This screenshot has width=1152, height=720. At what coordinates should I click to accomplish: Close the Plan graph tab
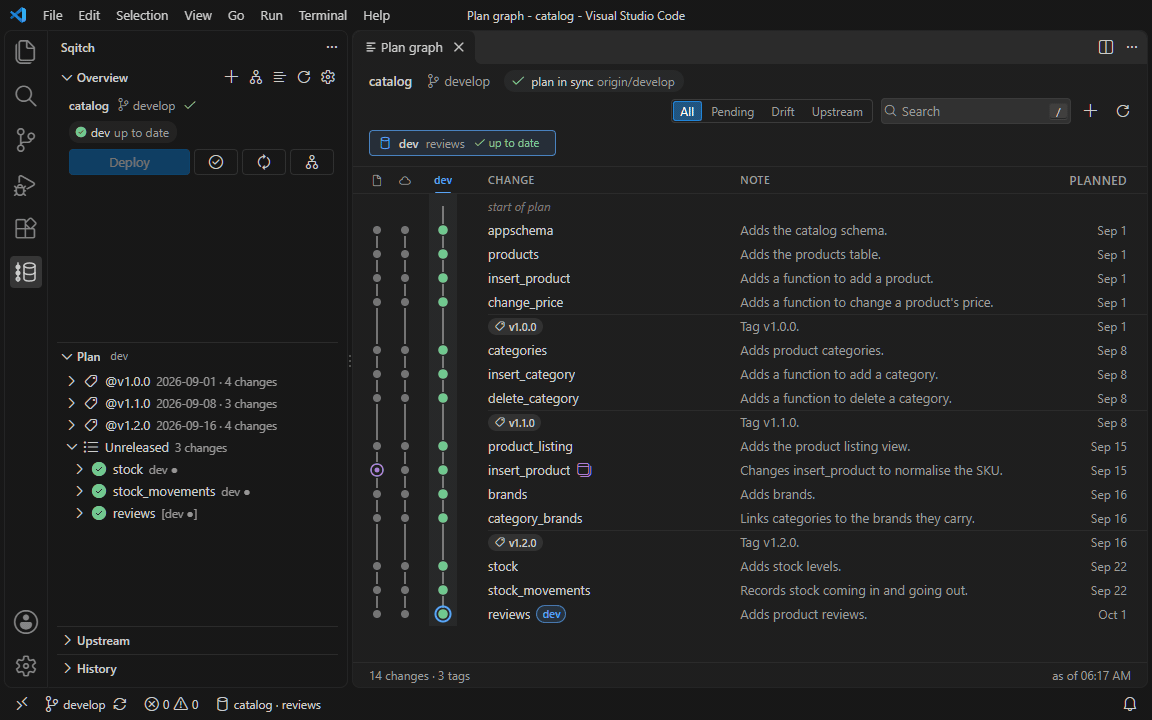point(459,47)
